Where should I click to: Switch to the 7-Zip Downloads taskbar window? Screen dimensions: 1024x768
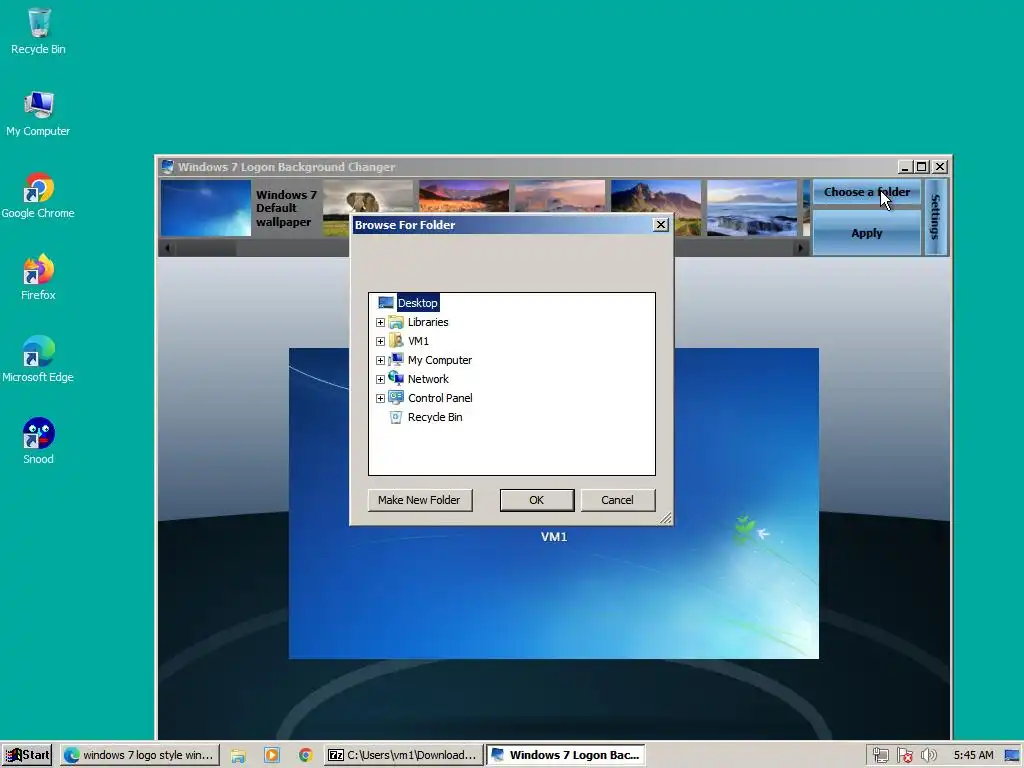(404, 755)
